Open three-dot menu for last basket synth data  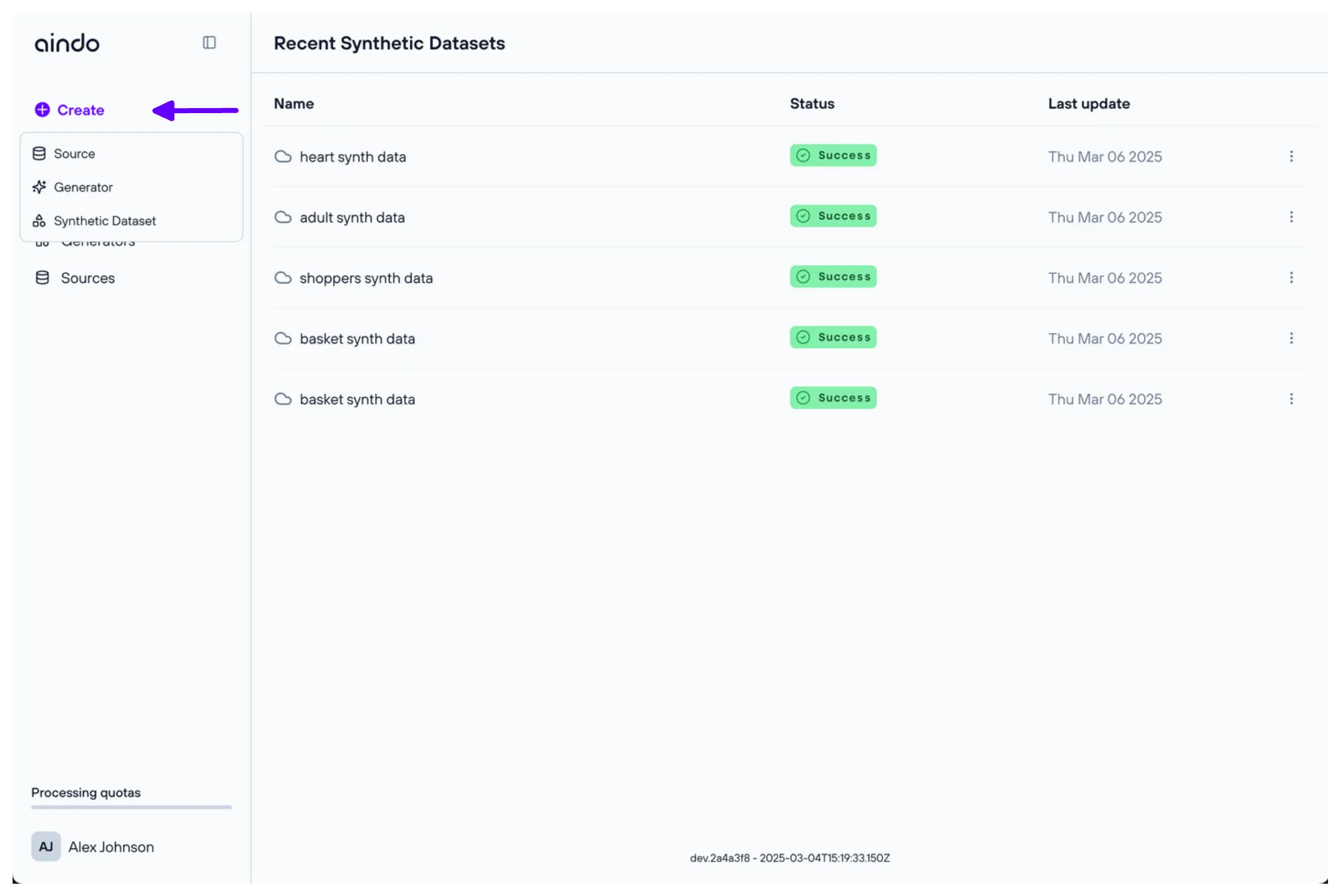(1291, 399)
